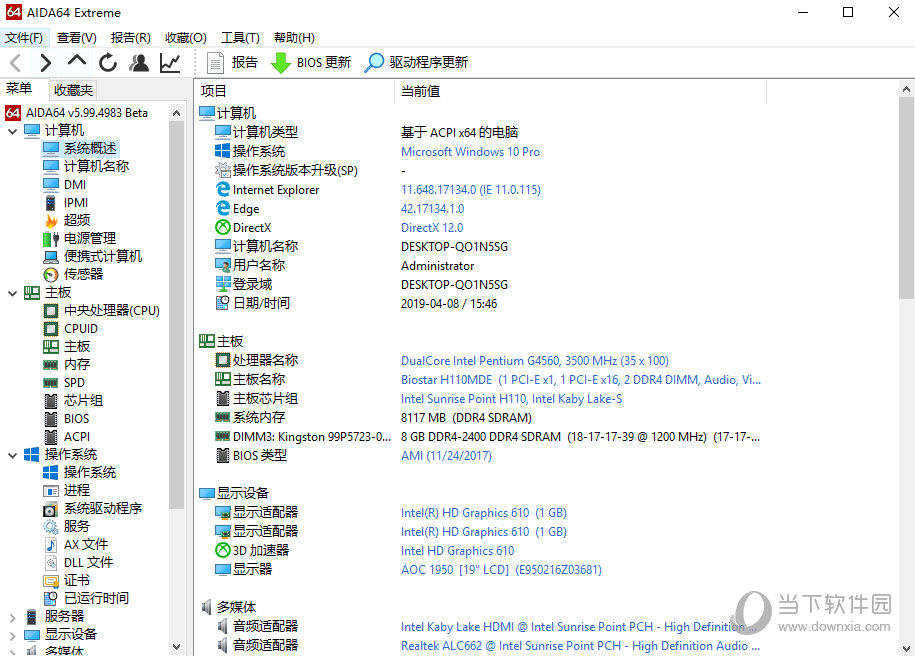Click the main panel scroll-down arrow
Viewport: 915px width, 656px height.
click(x=906, y=648)
